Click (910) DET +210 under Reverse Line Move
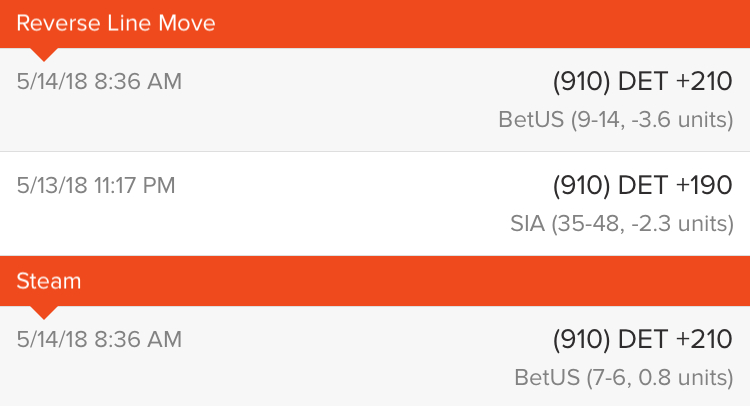The height and width of the screenshot is (406, 750). pos(642,81)
